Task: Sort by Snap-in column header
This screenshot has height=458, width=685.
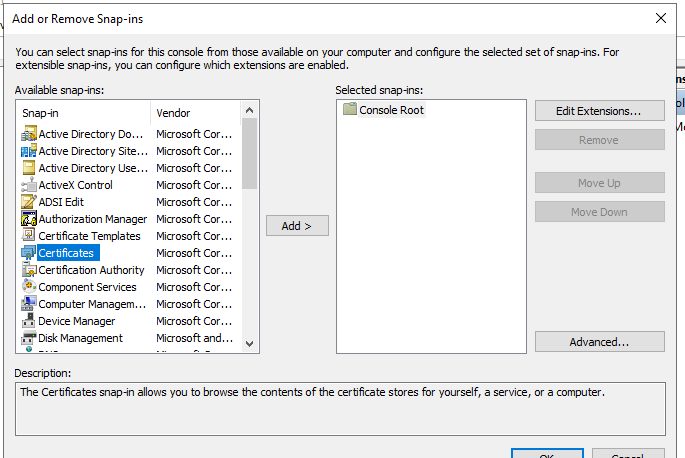Action: 83,113
